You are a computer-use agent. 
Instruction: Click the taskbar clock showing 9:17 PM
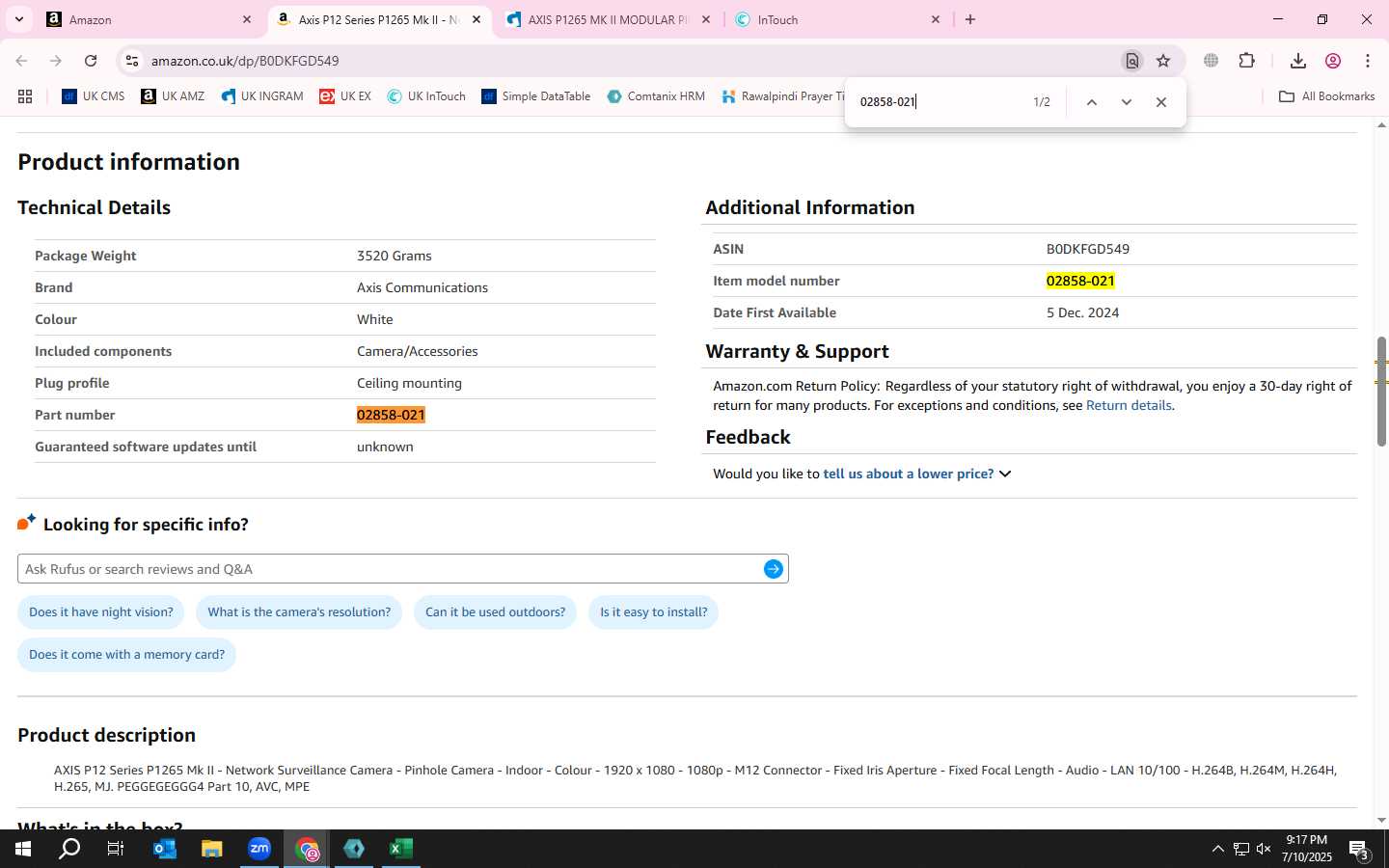[1306, 849]
